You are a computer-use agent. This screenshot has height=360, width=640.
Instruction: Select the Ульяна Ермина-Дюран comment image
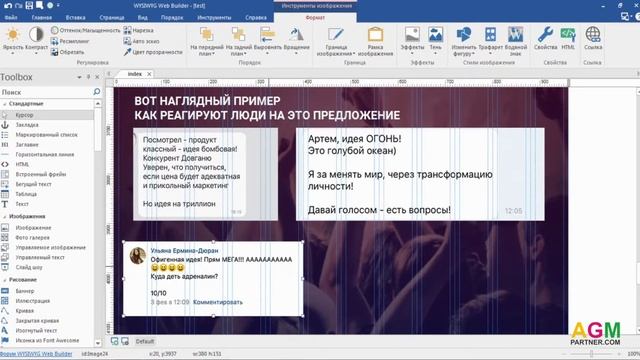click(213, 278)
